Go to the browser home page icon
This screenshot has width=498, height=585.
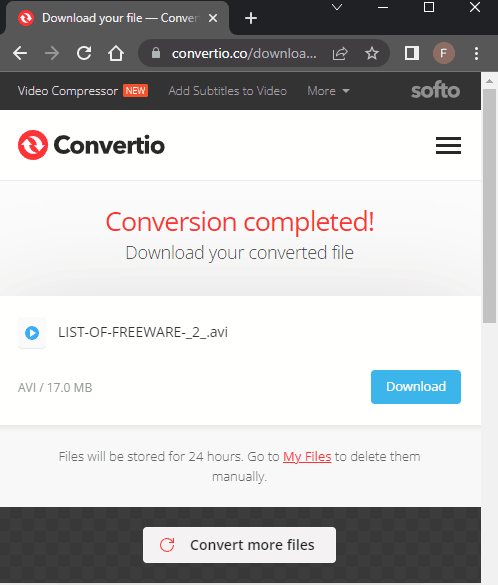pos(116,53)
